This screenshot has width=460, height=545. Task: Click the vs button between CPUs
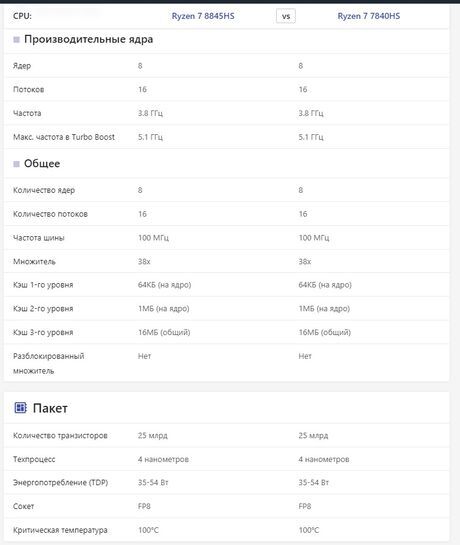pos(286,16)
